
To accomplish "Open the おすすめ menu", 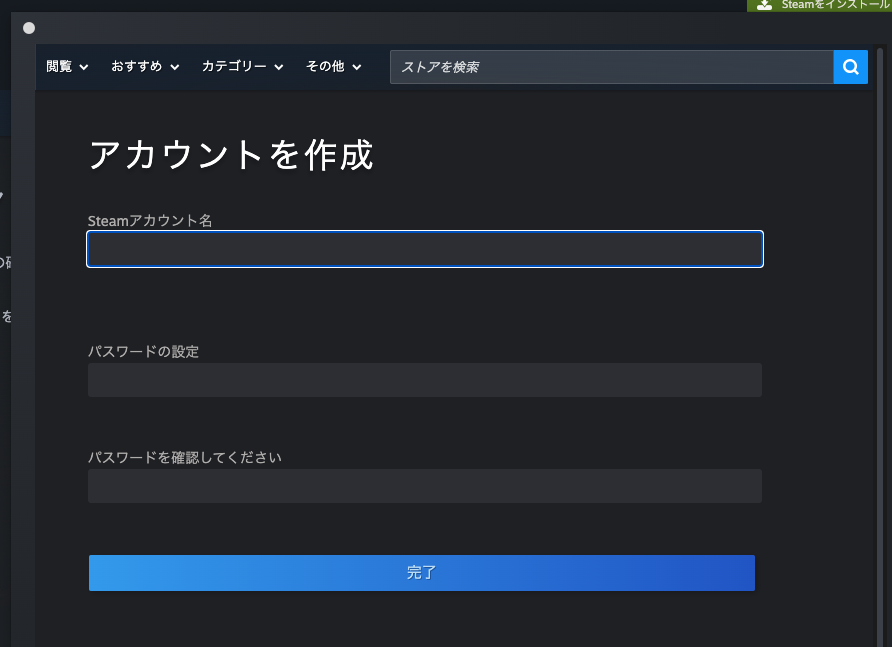I will 137,67.
